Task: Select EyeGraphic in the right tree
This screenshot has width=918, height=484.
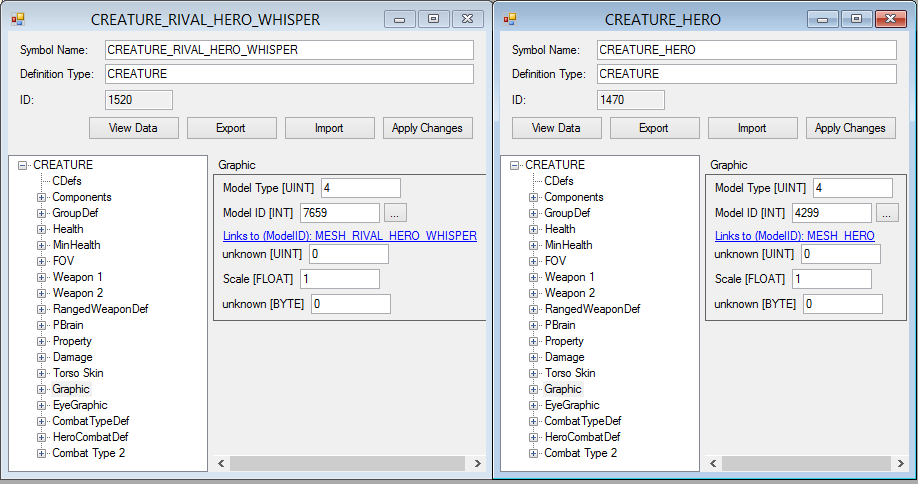Action: coord(571,405)
